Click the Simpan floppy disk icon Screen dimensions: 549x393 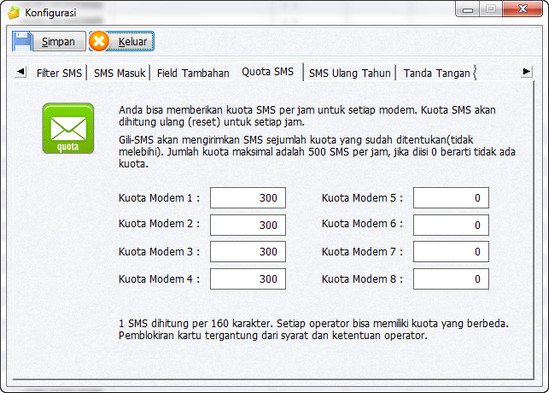click(x=22, y=41)
